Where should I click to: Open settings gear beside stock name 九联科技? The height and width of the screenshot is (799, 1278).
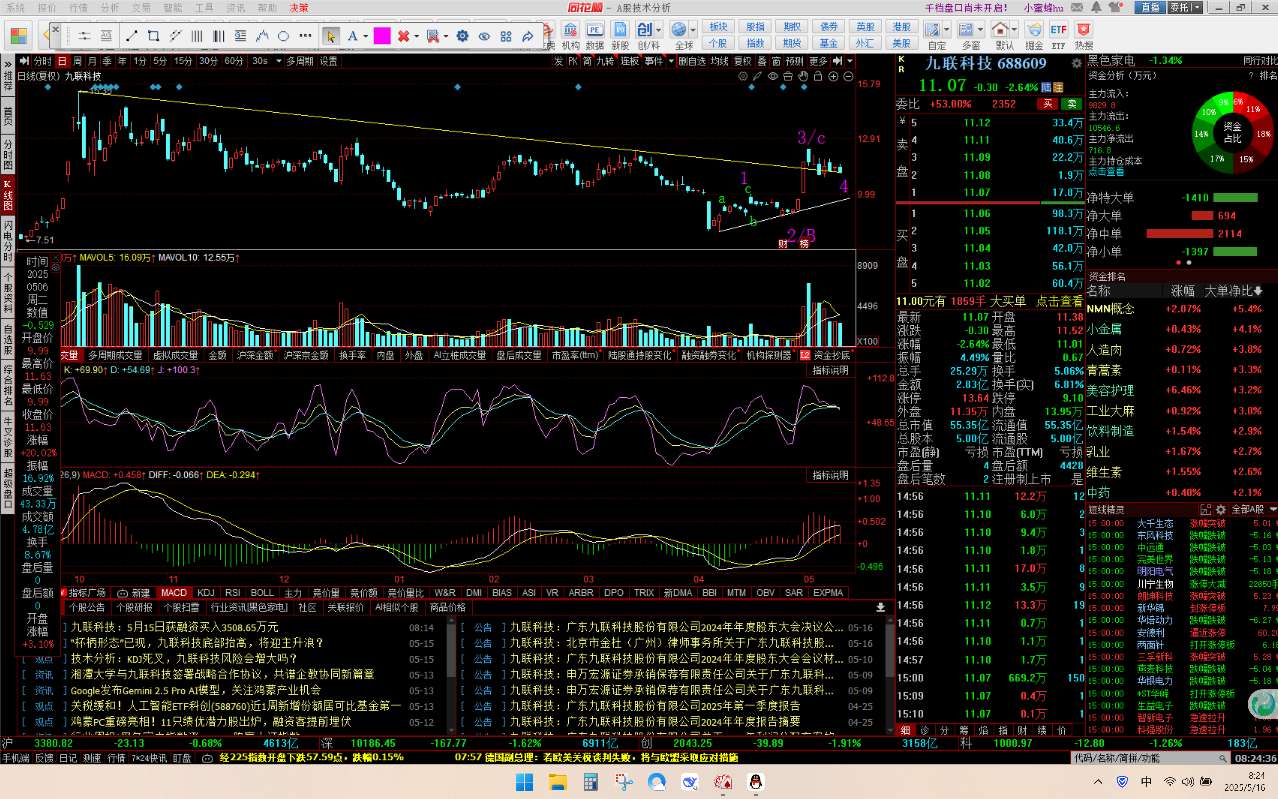(x=1077, y=62)
